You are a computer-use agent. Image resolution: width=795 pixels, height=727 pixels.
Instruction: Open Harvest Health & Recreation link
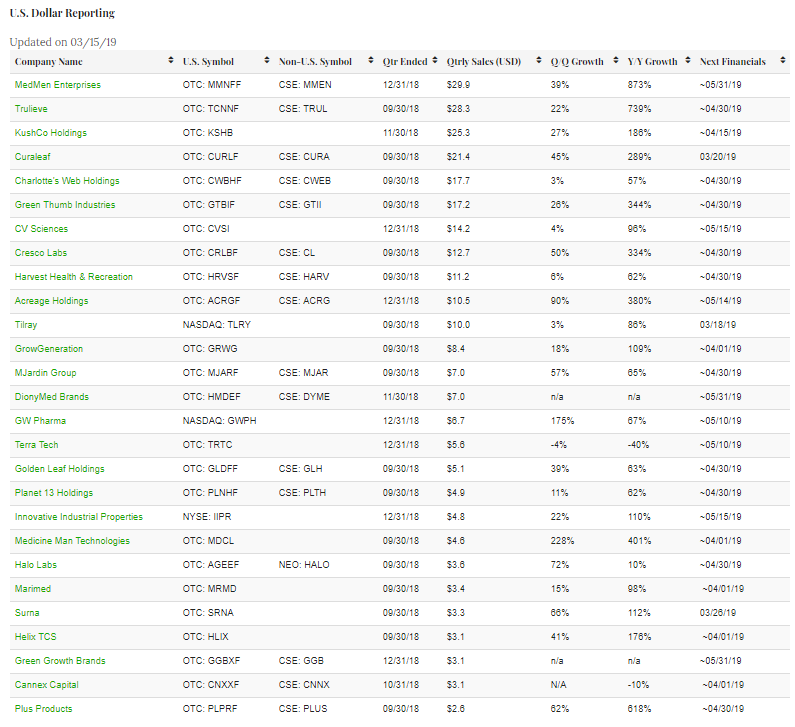click(73, 277)
